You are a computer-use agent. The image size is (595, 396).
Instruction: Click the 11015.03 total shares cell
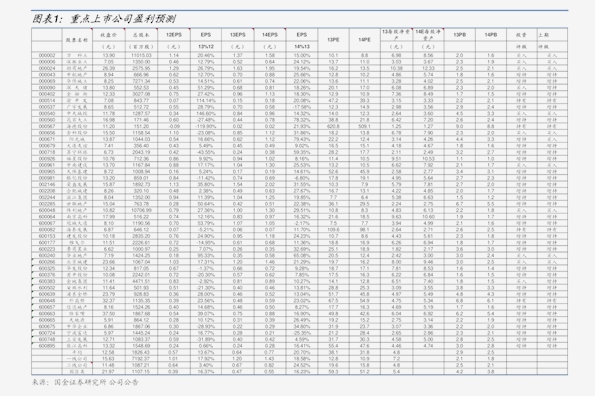[141, 55]
